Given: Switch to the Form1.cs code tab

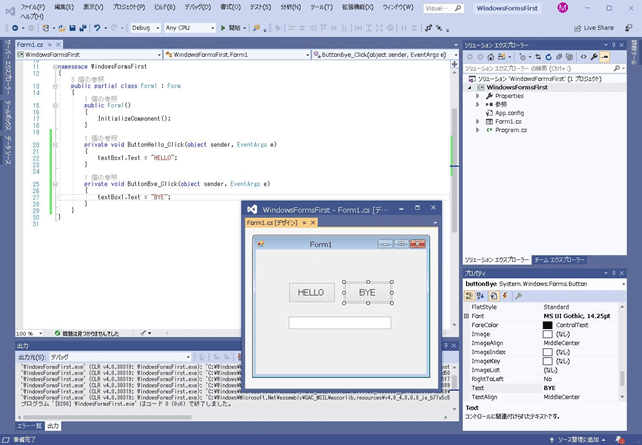Looking at the screenshot, I should [30, 44].
